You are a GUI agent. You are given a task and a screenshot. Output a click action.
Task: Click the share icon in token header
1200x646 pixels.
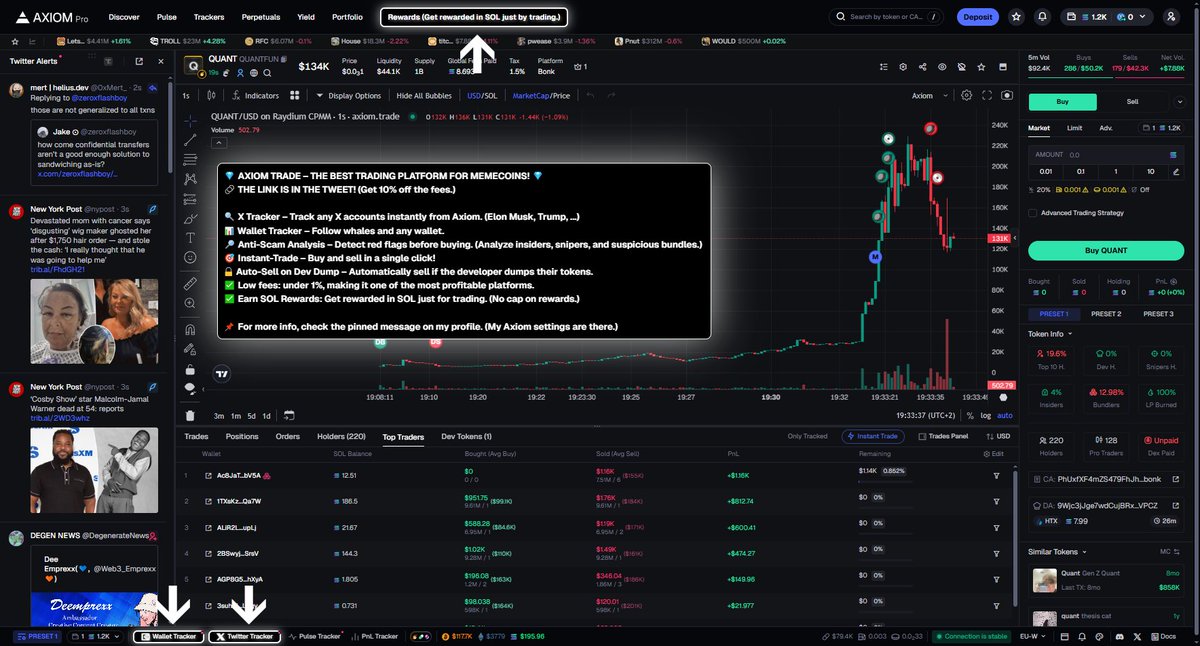tap(921, 67)
